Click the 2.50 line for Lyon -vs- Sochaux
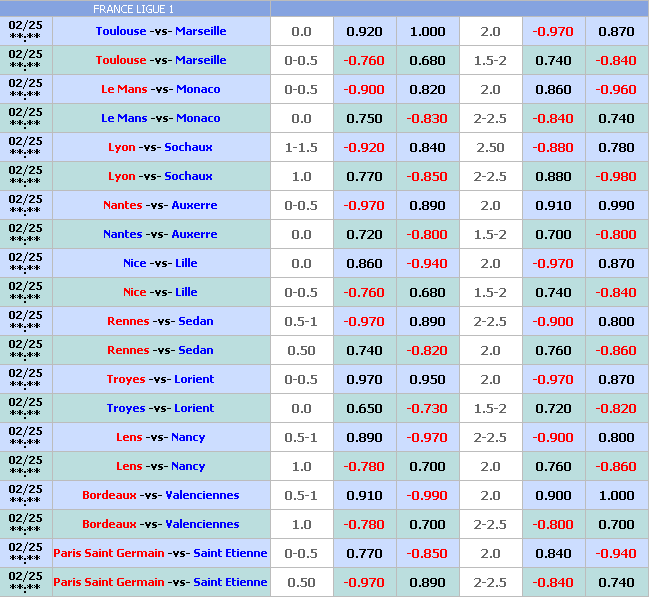 [x=490, y=147]
